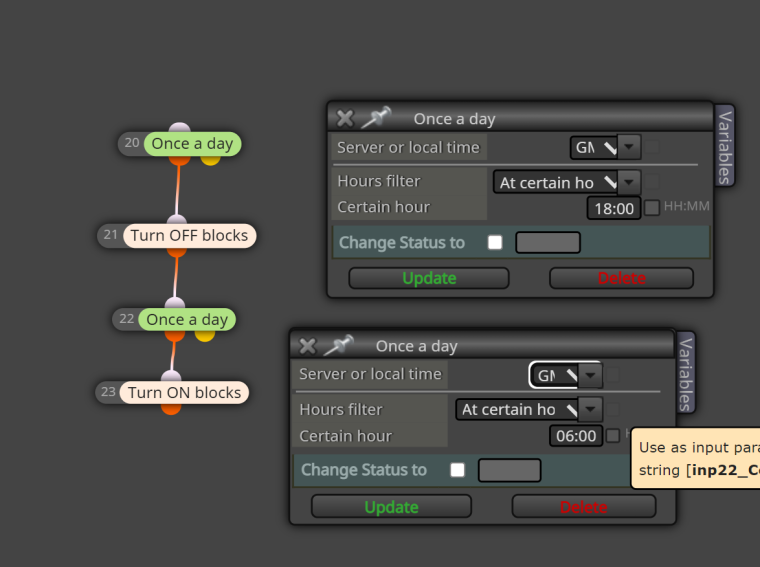Click Update in the lower panel
The image size is (760, 567).
(391, 507)
